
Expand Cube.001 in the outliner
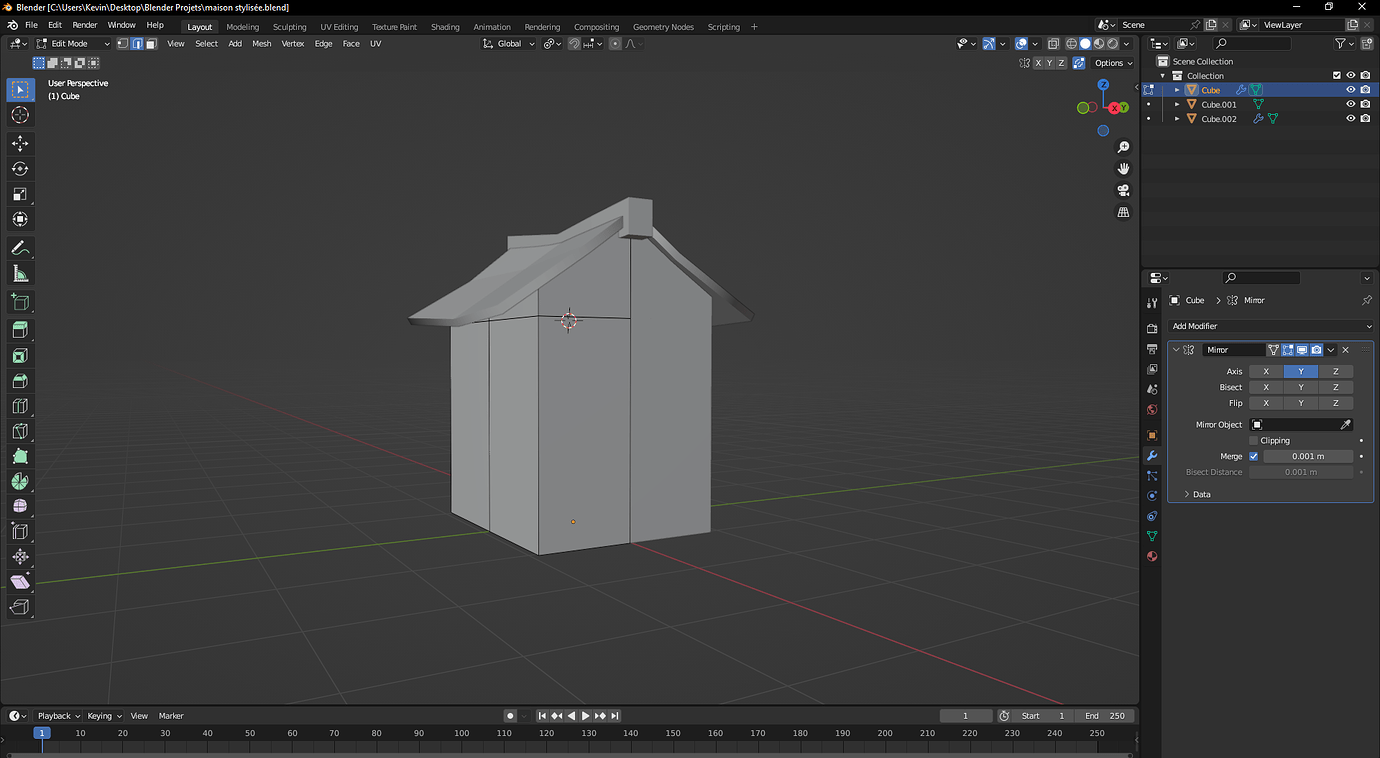pos(1177,104)
